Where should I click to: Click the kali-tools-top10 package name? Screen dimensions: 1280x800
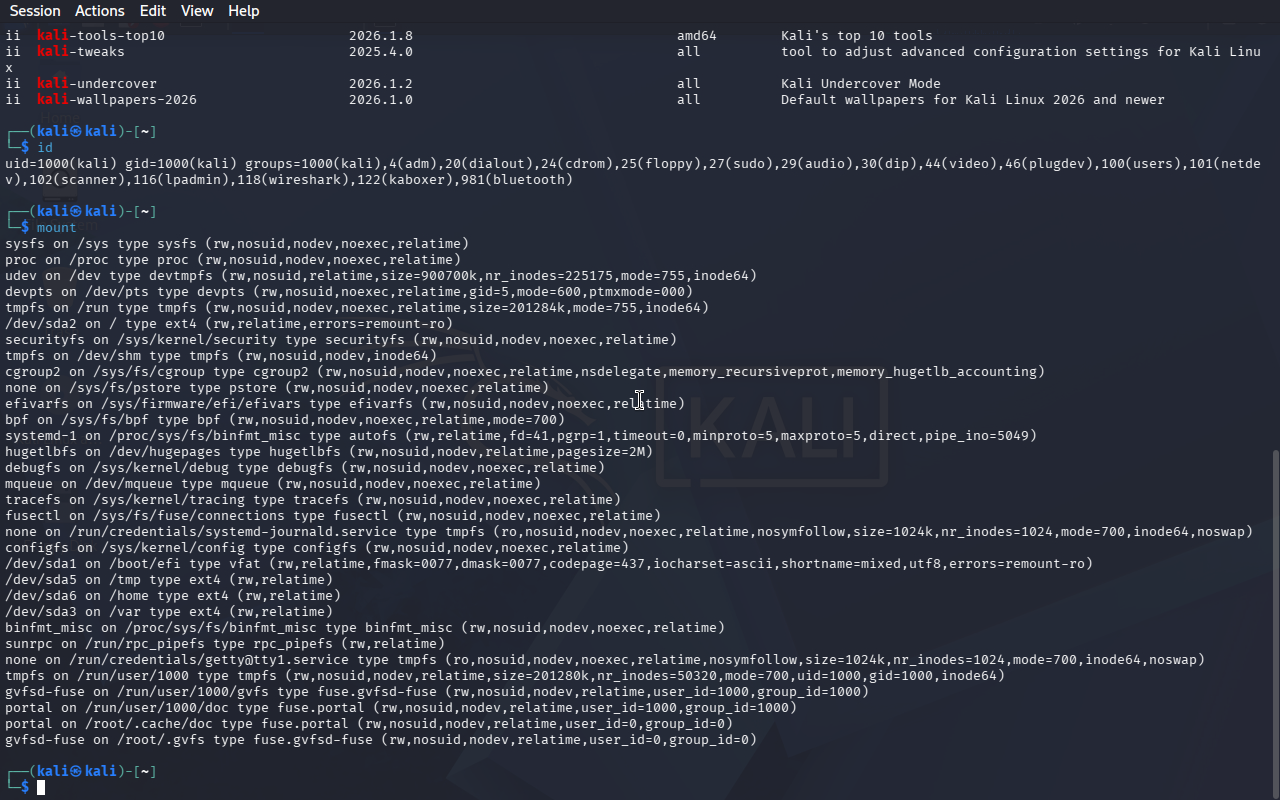[101, 36]
